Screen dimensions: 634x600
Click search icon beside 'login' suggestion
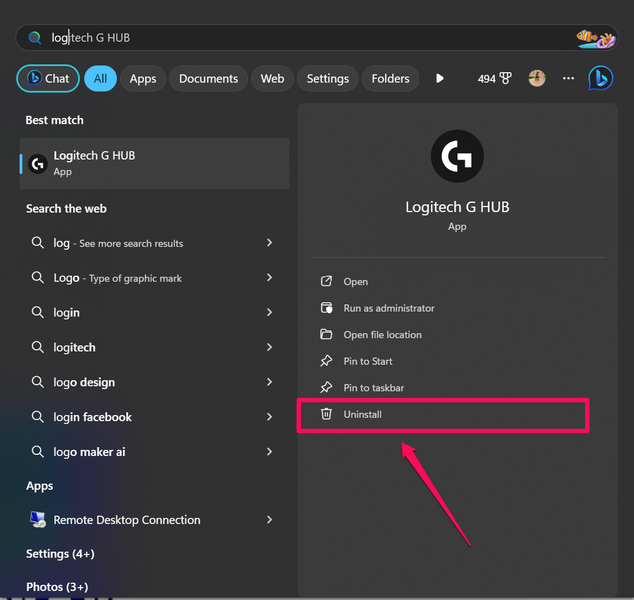coord(38,312)
